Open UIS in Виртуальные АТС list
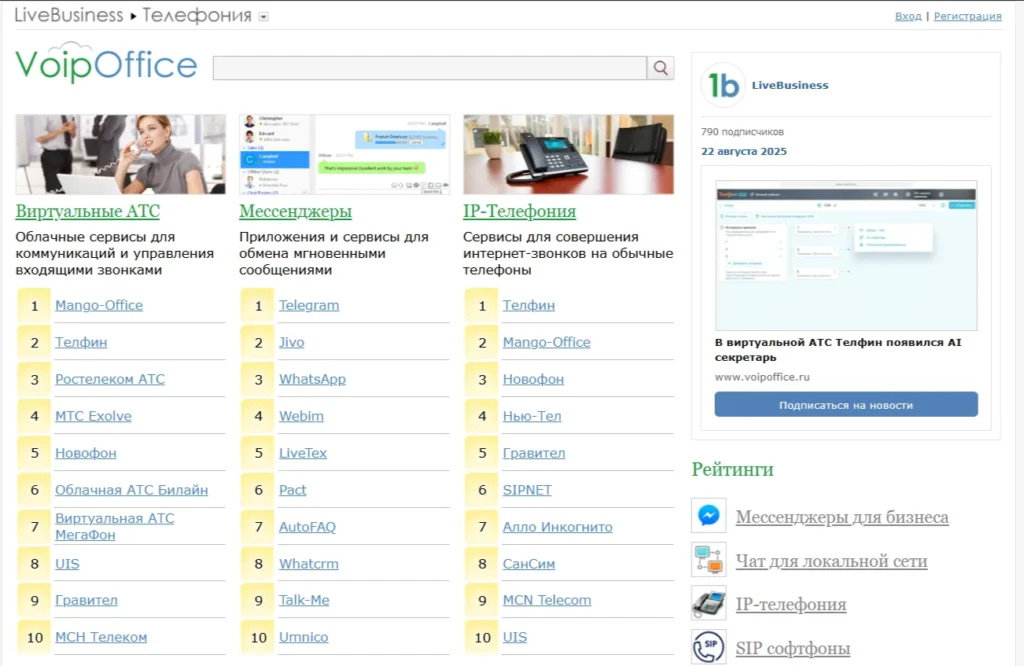The width and height of the screenshot is (1024, 666). 67,563
